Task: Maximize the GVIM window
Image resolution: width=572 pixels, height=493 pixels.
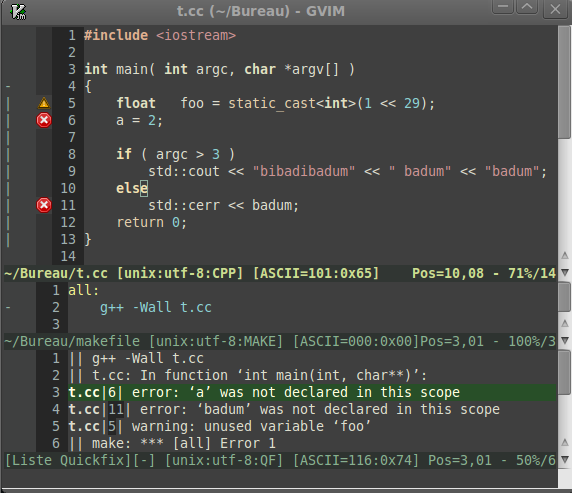Action: [x=527, y=7]
